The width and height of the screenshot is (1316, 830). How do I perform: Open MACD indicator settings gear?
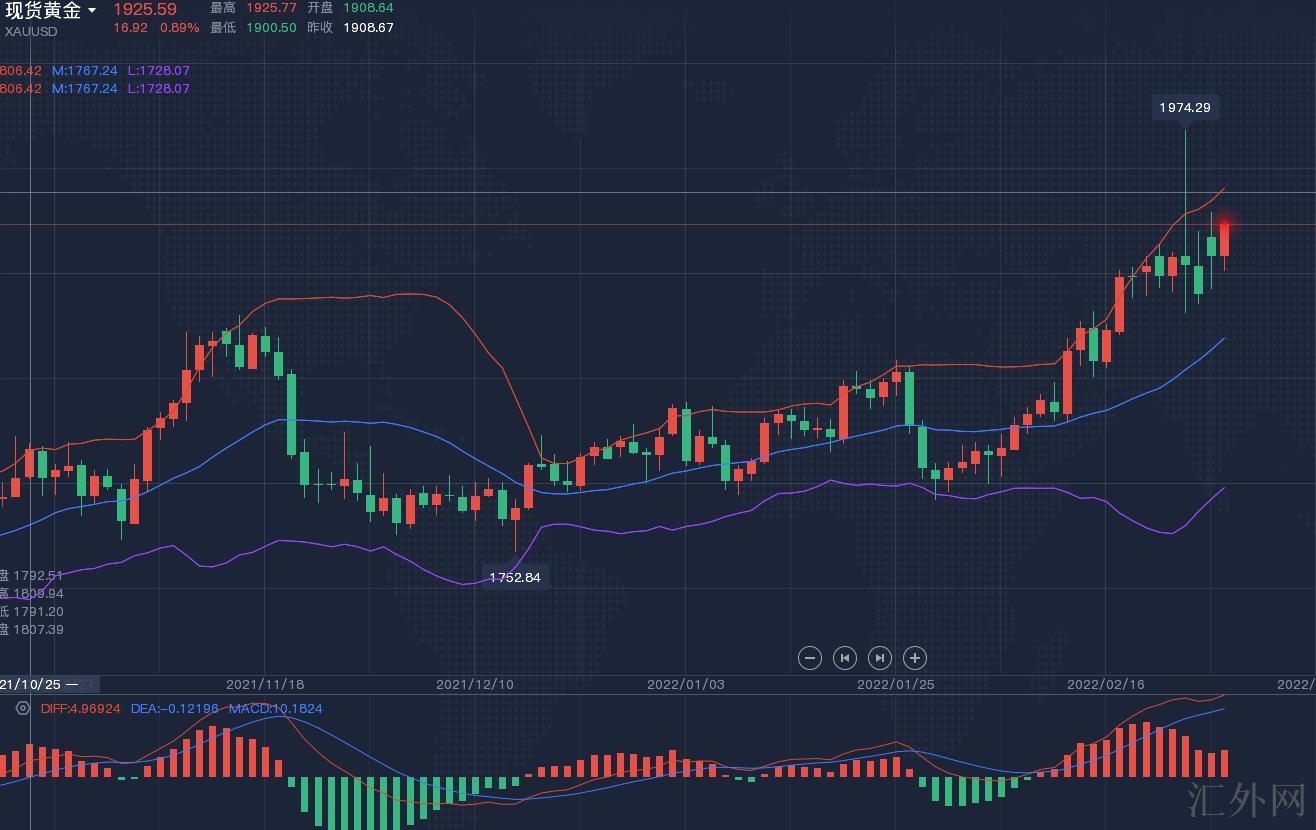23,708
